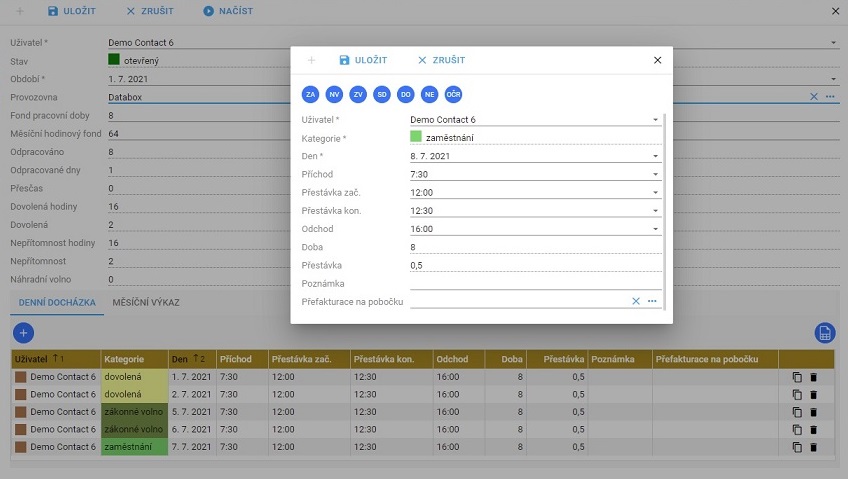Image resolution: width=848 pixels, height=479 pixels.
Task: Copy the 1. 7. 2021 dovolená row
Action: (x=797, y=378)
